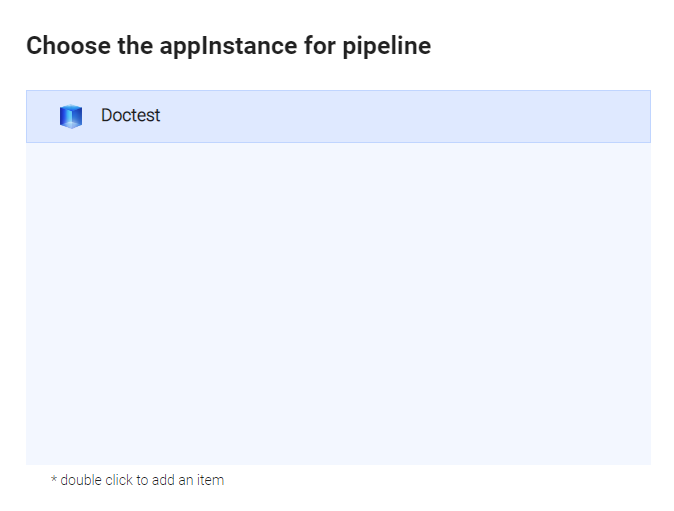Pick the Doctest app instance icon

click(x=70, y=116)
